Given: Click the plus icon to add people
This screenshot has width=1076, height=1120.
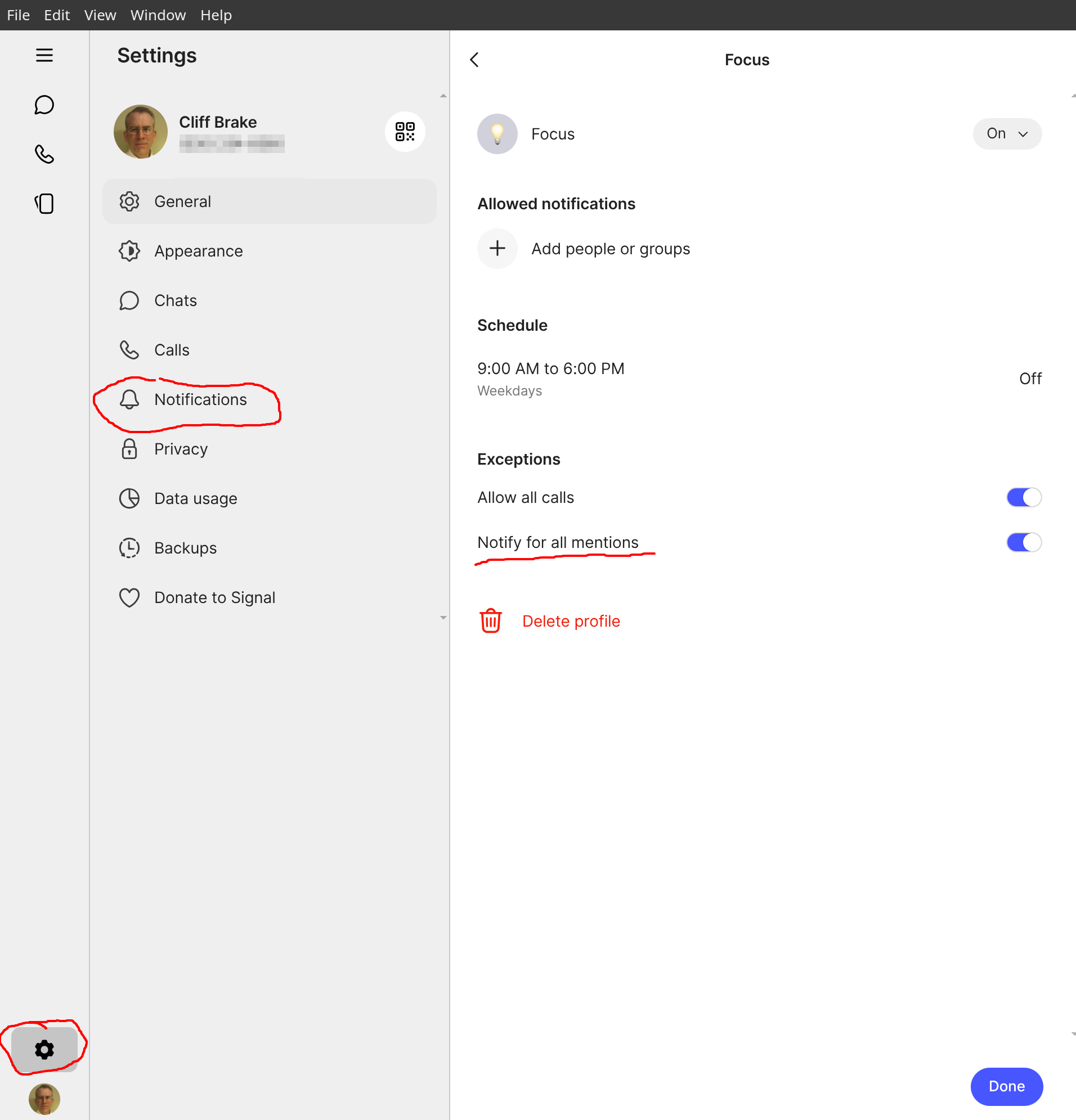Looking at the screenshot, I should click(497, 249).
